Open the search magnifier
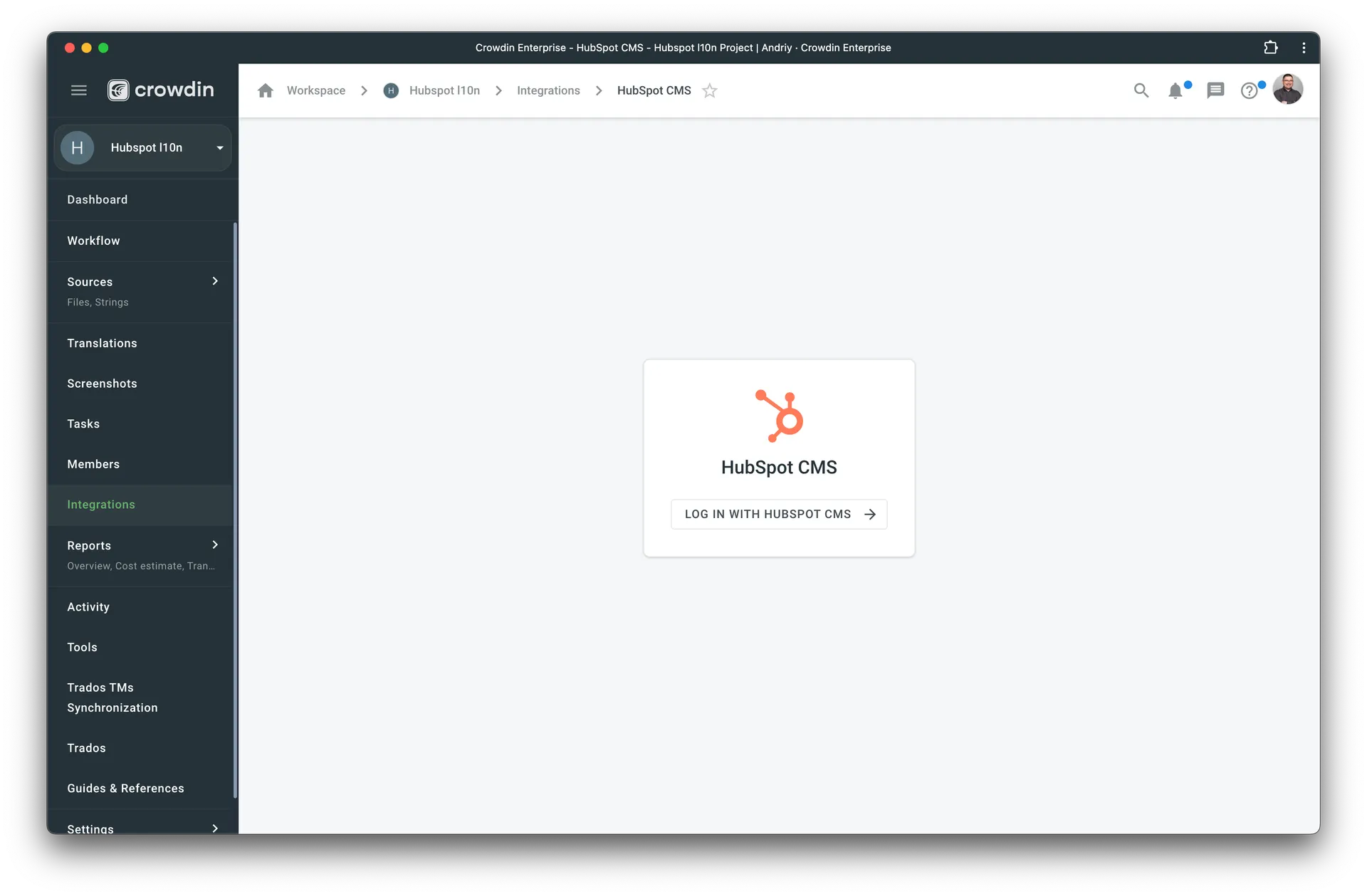1367x896 pixels. [1141, 90]
